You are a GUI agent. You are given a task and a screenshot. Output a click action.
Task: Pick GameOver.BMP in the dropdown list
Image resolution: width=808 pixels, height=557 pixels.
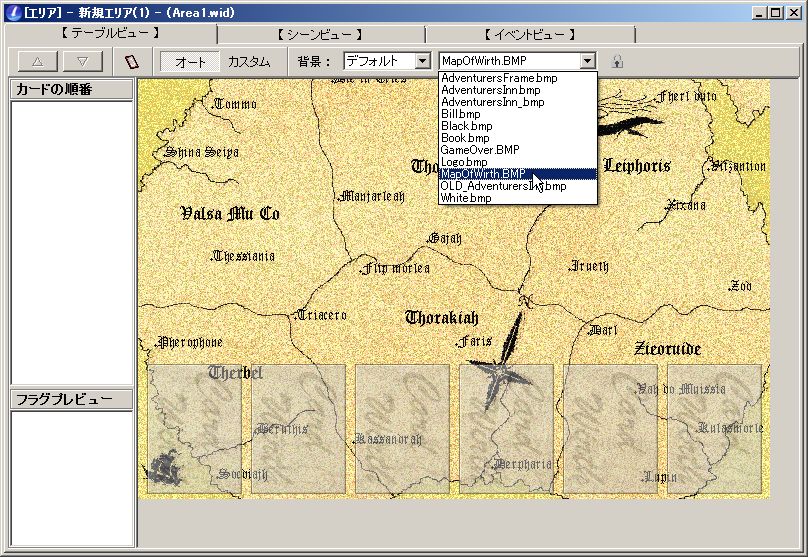click(518, 150)
